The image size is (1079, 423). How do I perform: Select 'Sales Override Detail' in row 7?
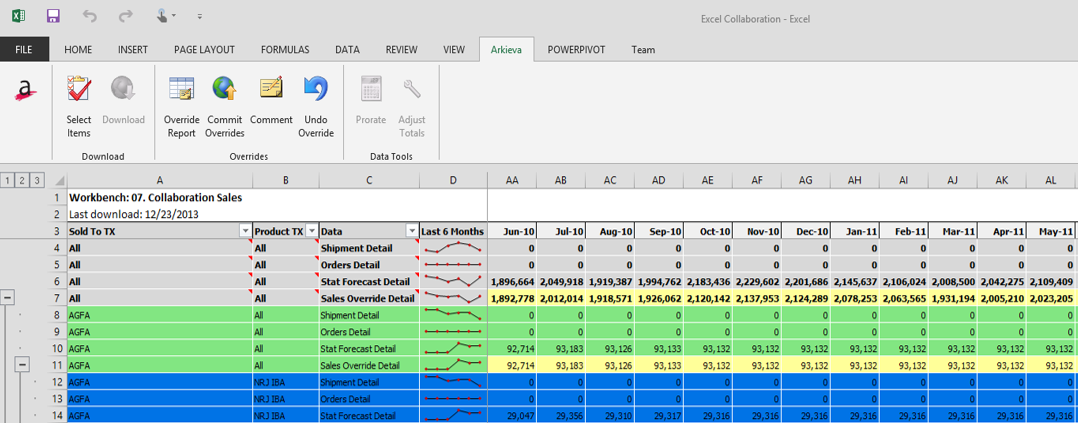(x=369, y=299)
